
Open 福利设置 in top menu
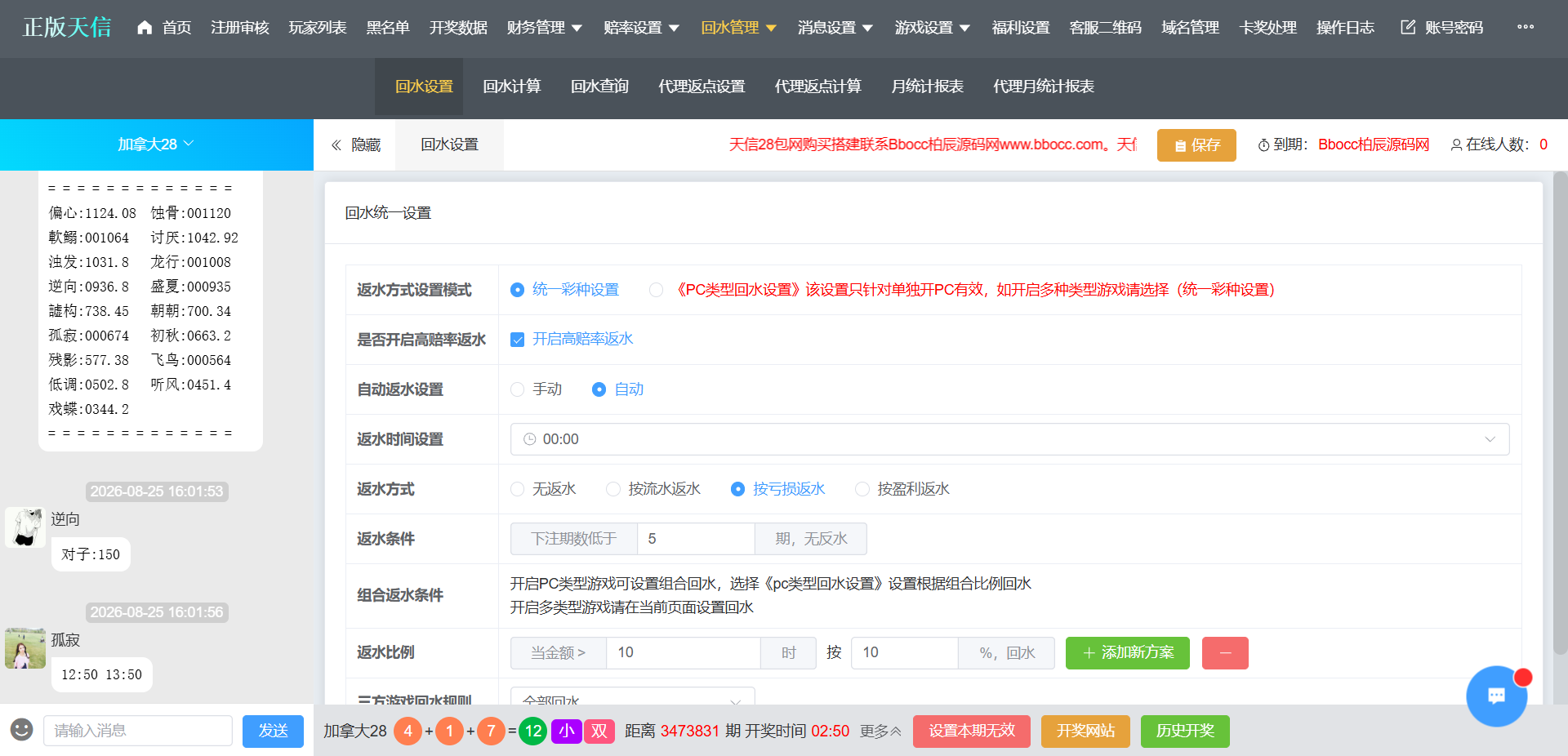(1021, 28)
